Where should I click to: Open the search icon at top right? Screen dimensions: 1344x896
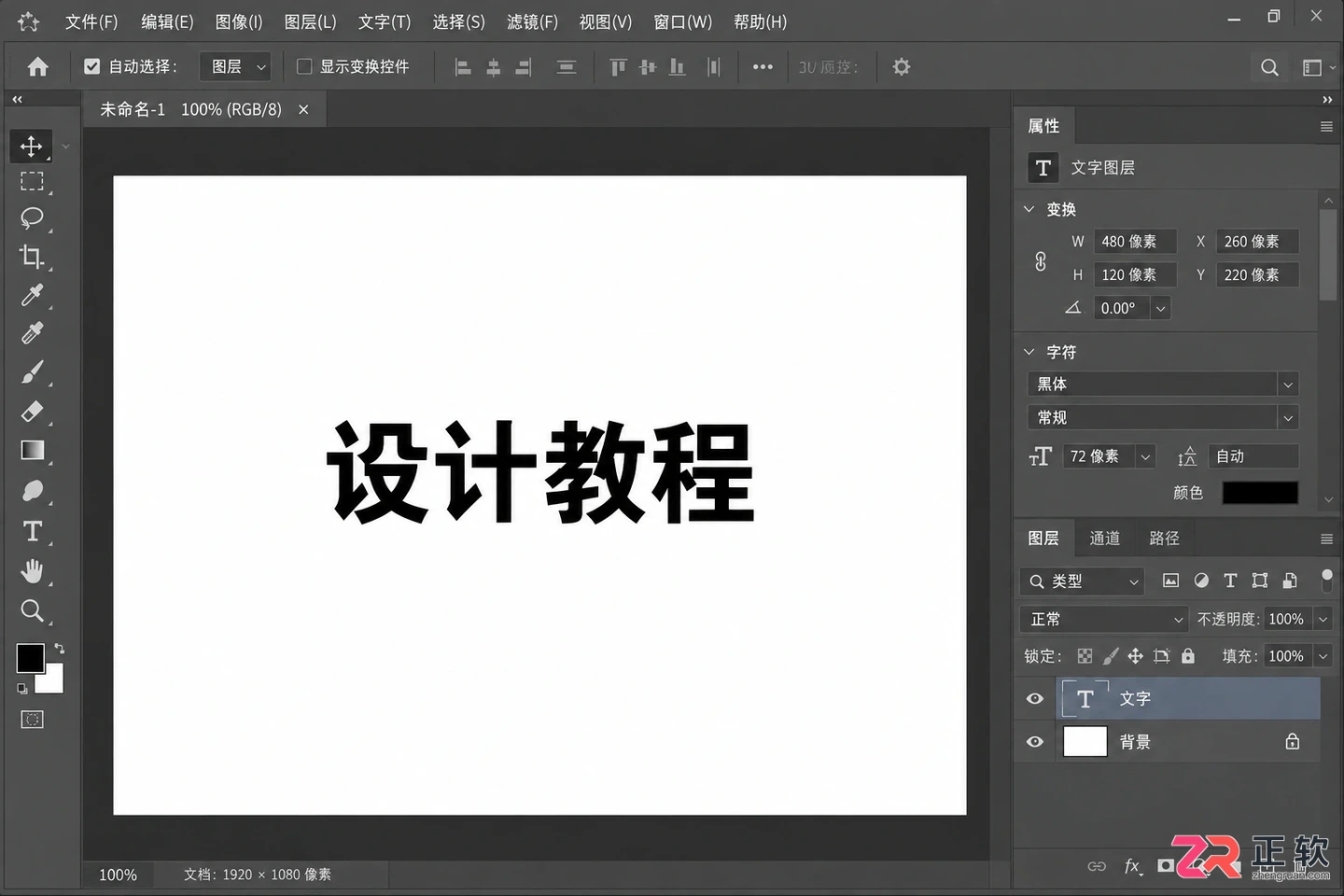tap(1269, 67)
